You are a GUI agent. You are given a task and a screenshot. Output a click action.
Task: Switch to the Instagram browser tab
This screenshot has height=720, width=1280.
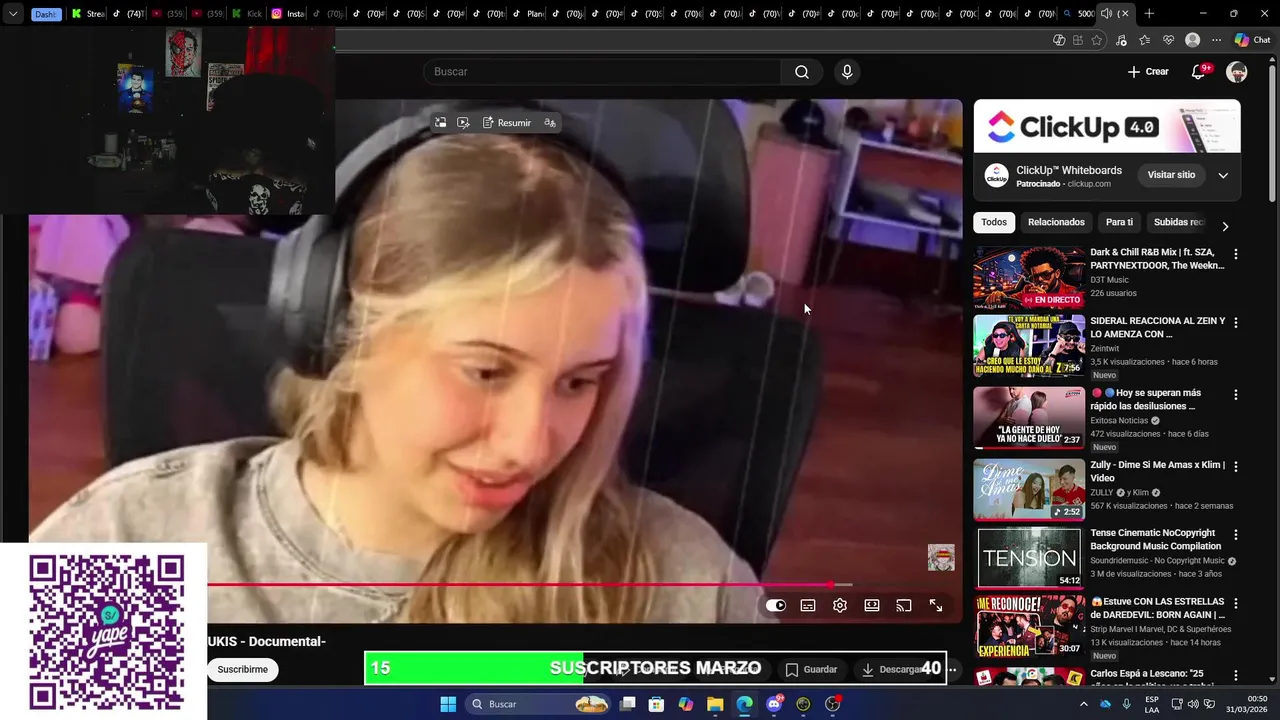[x=289, y=14]
